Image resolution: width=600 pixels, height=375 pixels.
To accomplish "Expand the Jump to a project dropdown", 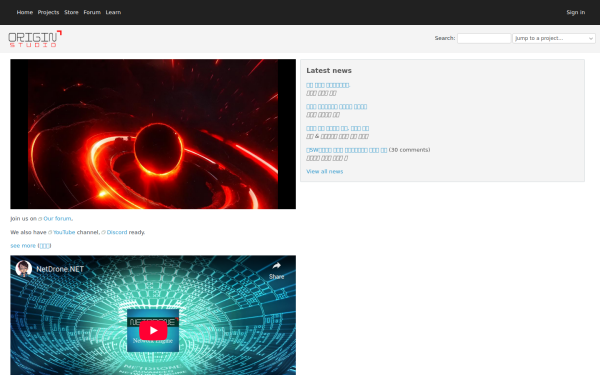I will point(554,38).
